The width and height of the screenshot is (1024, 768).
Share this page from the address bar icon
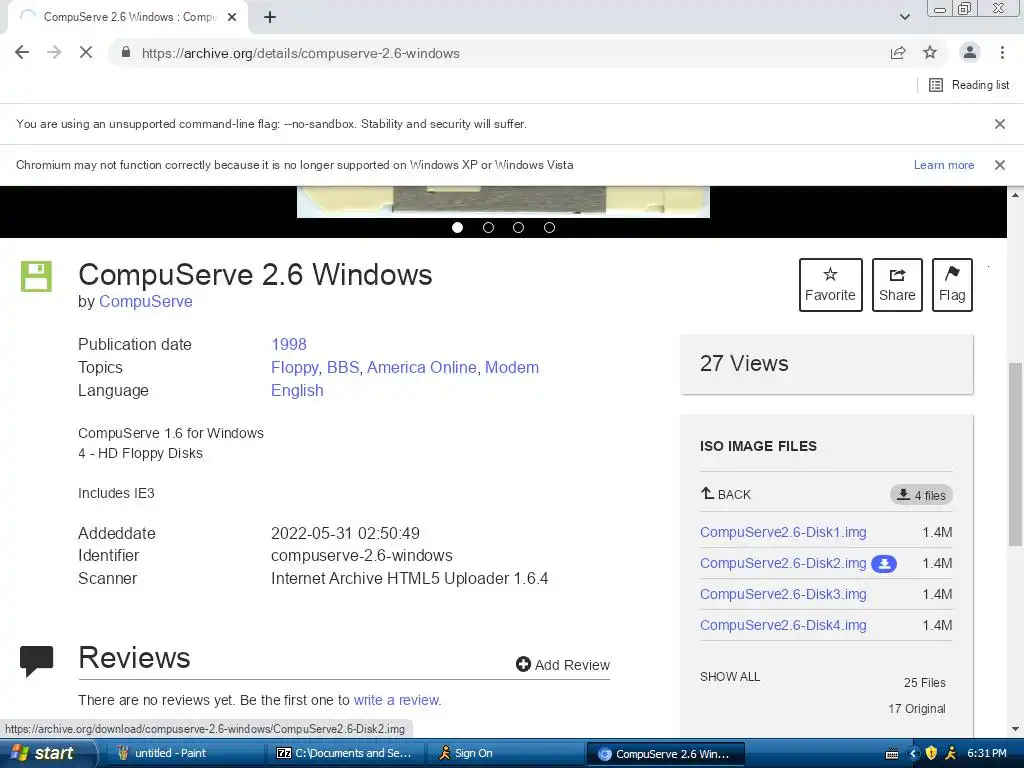(898, 53)
